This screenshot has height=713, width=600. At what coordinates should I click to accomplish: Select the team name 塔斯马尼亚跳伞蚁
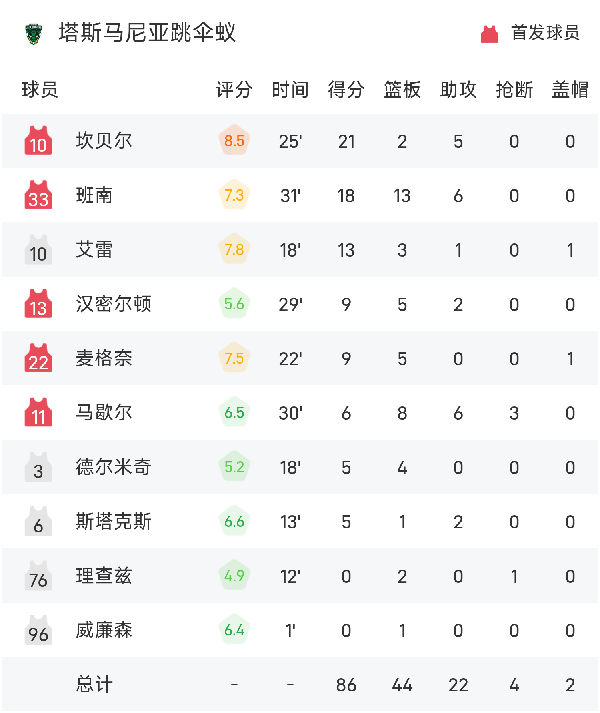[148, 34]
